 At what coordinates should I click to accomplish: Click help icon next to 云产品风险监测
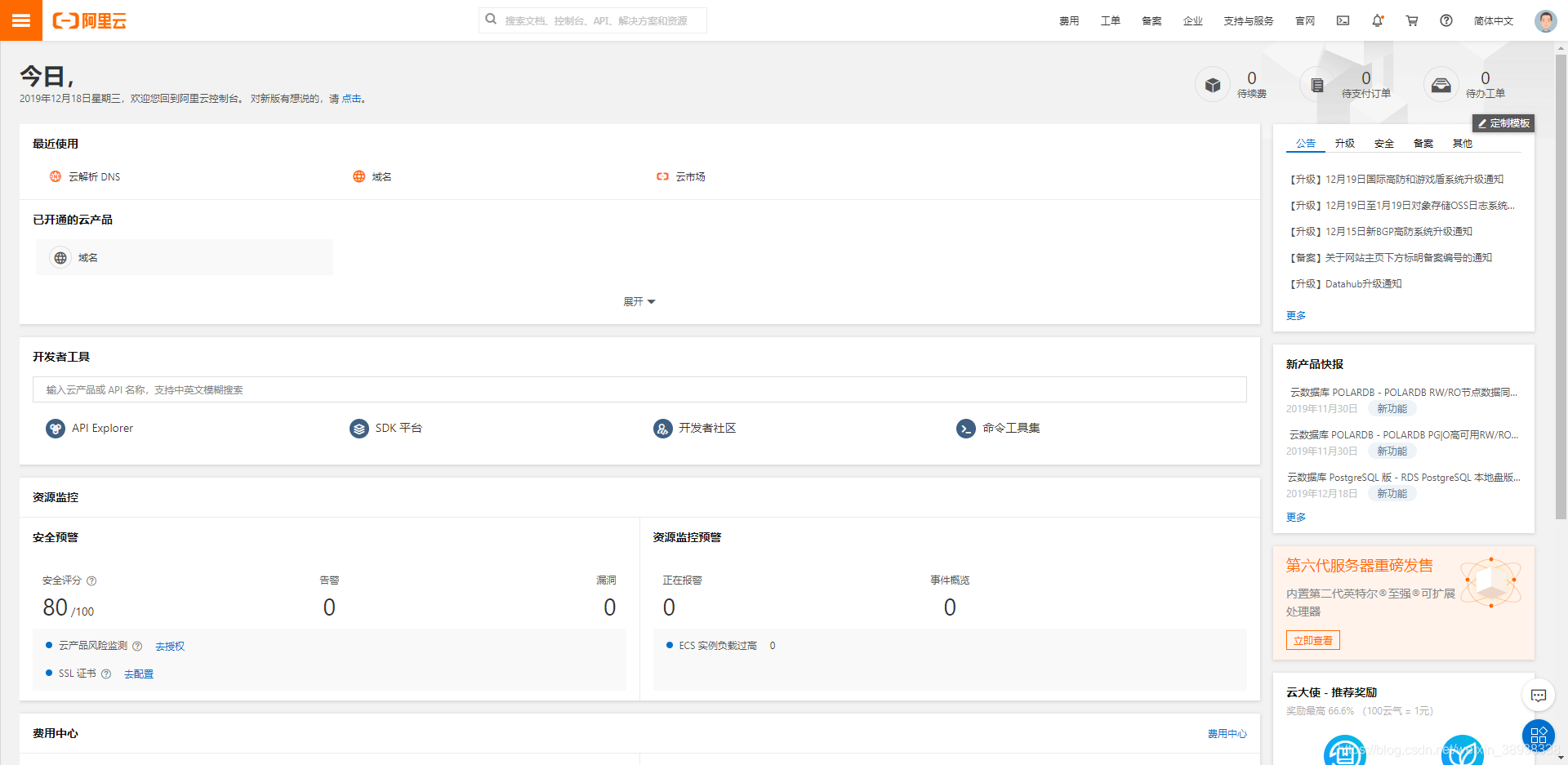(137, 646)
